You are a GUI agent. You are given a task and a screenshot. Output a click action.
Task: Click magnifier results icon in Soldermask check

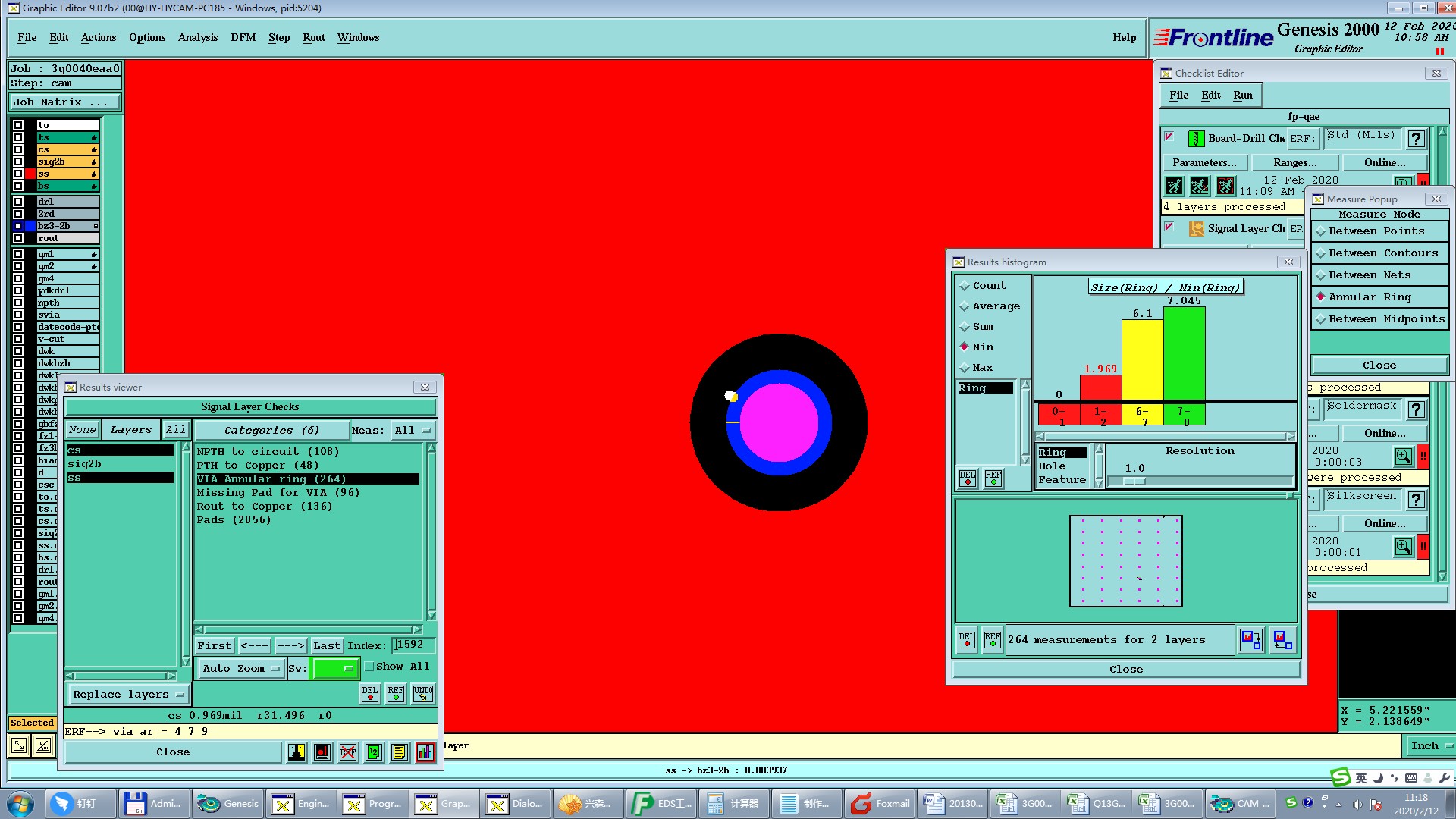[1404, 457]
